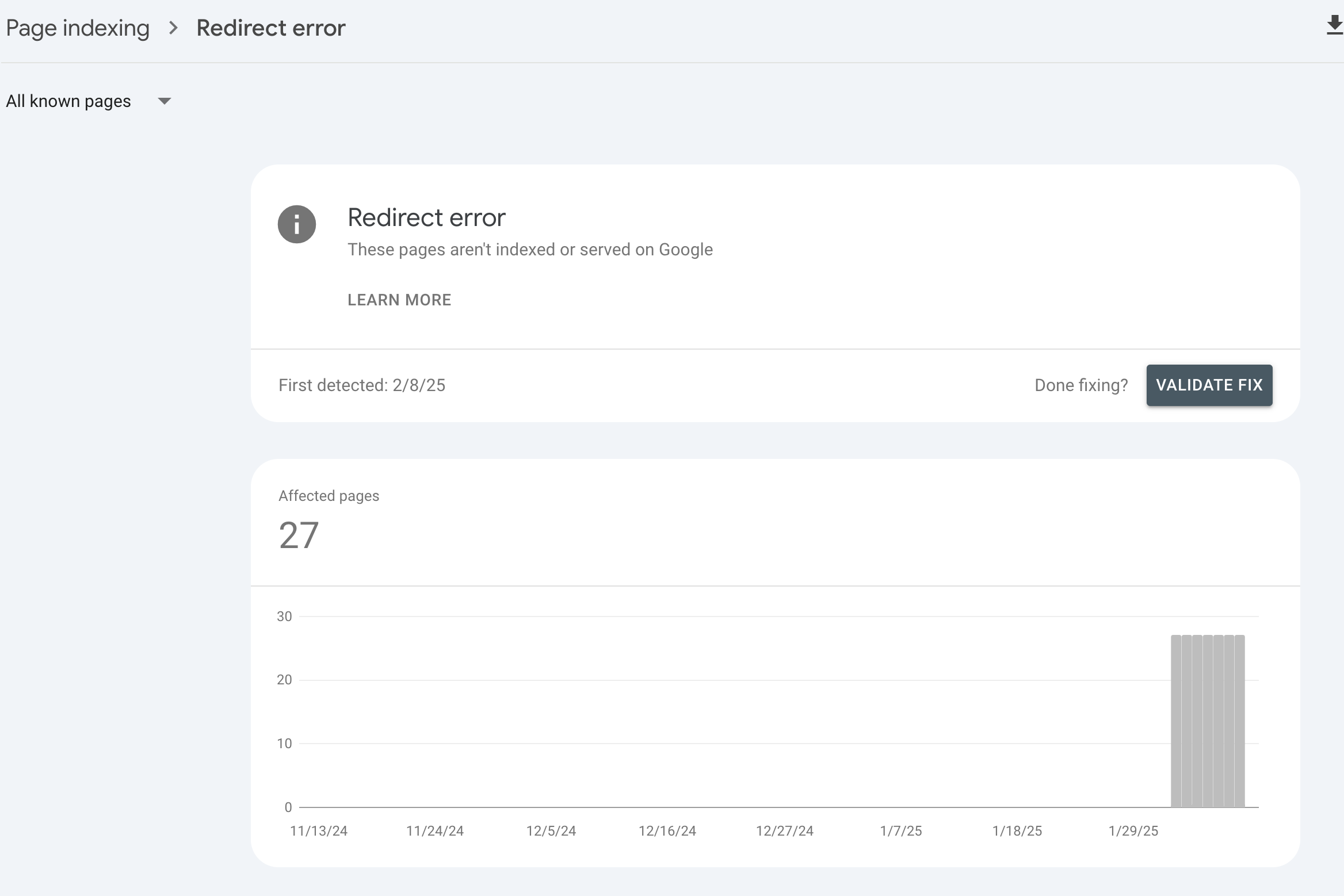
Task: Click the rightmost gray bar in chart
Action: tap(1239, 721)
